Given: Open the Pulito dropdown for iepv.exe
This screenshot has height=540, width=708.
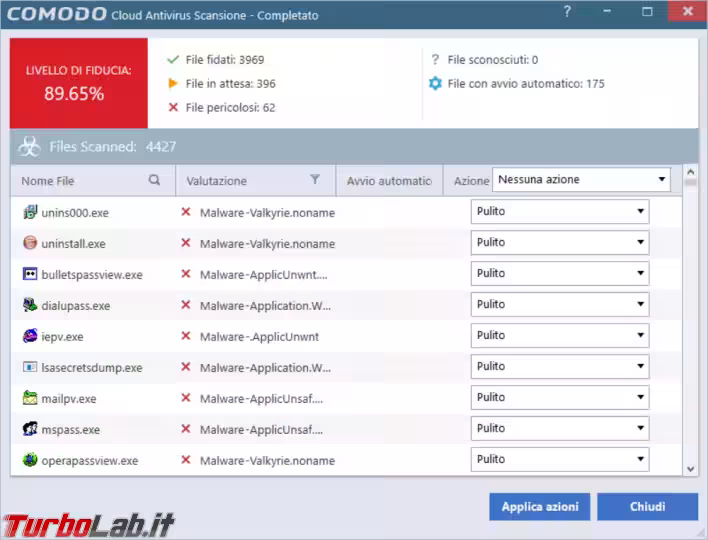Looking at the screenshot, I should [560, 335].
